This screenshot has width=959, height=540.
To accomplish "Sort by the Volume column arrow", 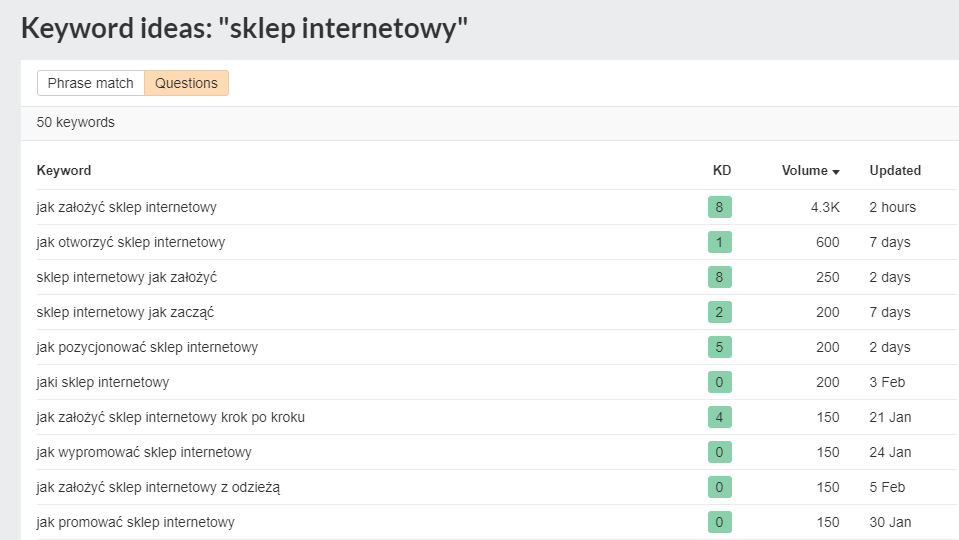I will click(835, 172).
